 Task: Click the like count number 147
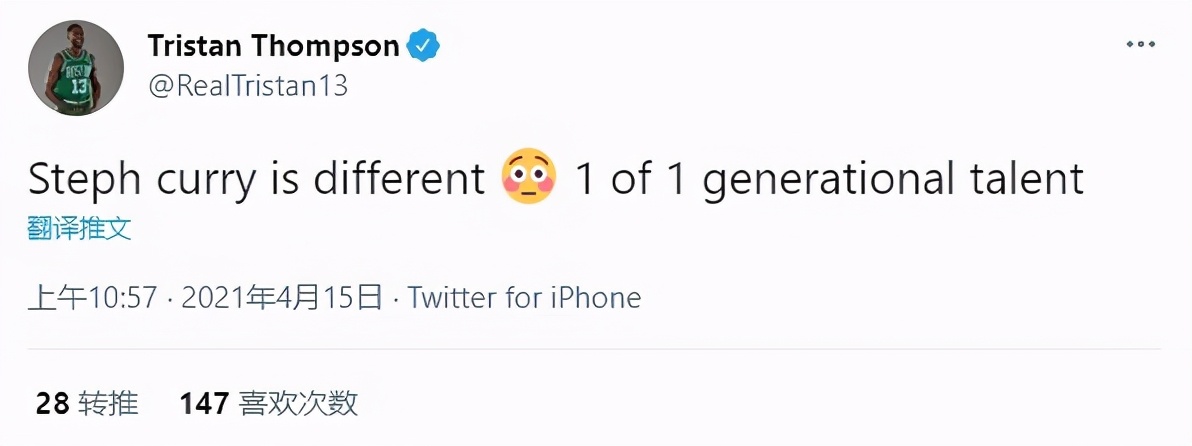(x=204, y=403)
